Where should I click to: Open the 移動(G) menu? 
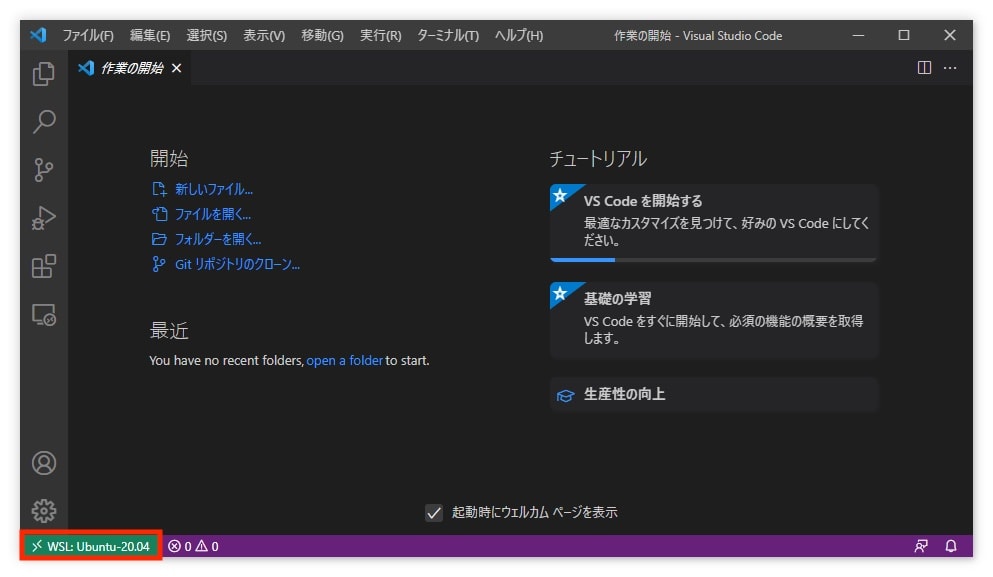322,35
